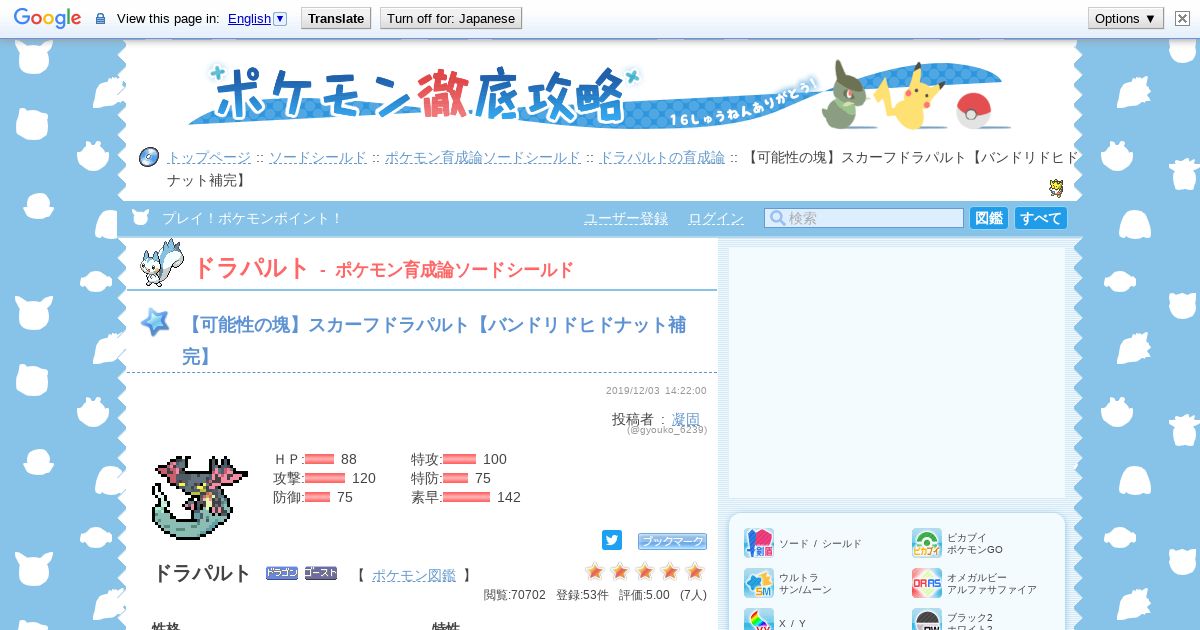Click the ドラパルト heading text
The image size is (1200, 630).
[x=251, y=268]
